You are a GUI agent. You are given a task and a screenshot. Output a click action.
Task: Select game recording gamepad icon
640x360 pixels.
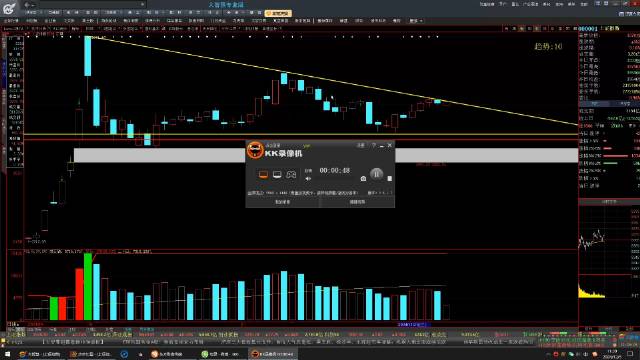[x=291, y=175]
